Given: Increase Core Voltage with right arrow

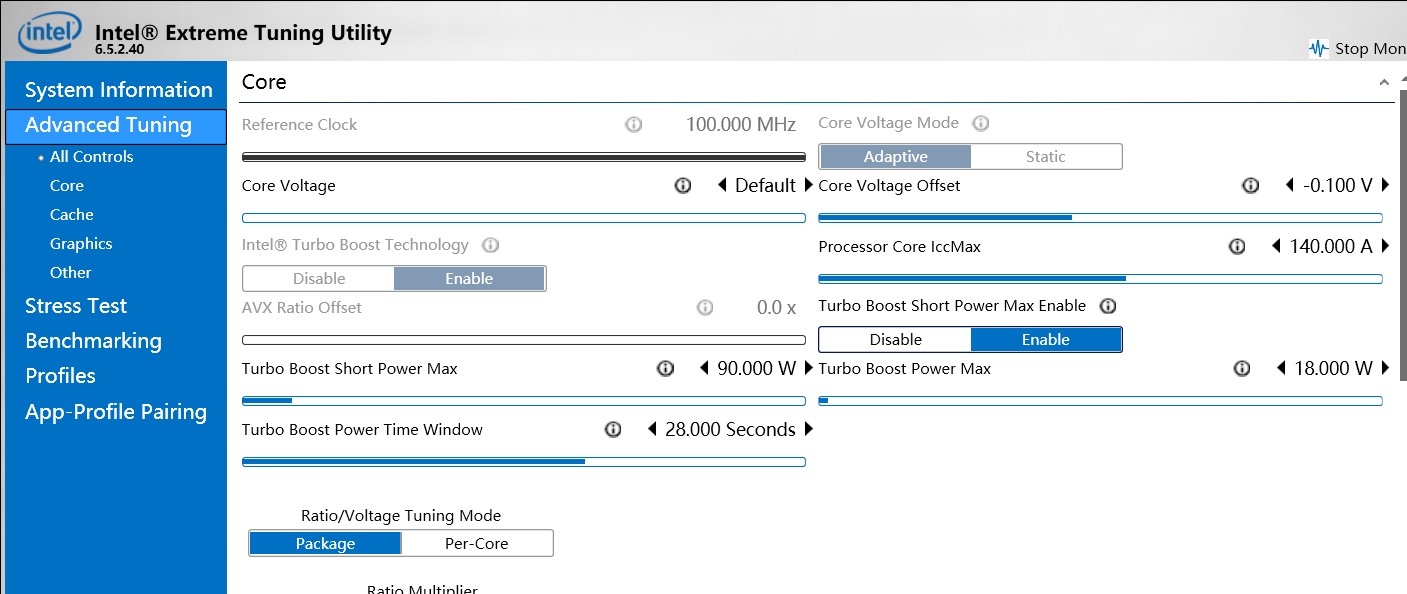Looking at the screenshot, I should tap(808, 186).
